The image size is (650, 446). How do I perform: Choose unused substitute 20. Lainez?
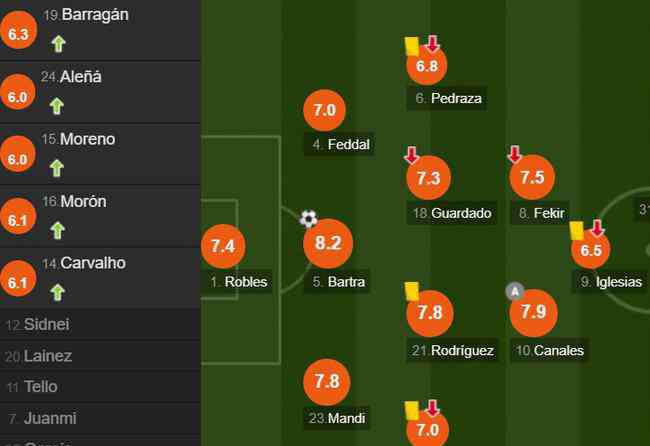tap(100, 356)
